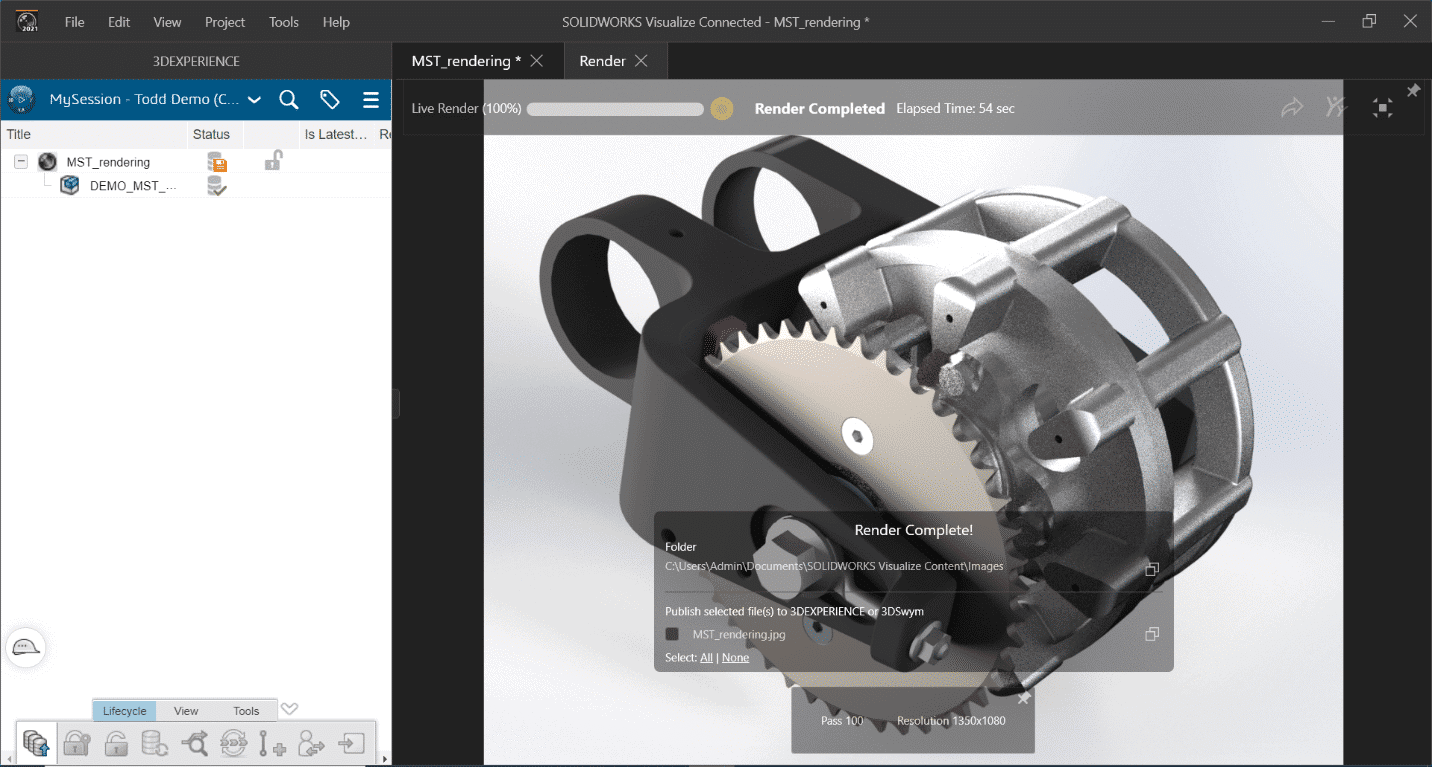Viewport: 1432px width, 767px height.
Task: Close the MST_rendering tab
Action: [x=537, y=61]
